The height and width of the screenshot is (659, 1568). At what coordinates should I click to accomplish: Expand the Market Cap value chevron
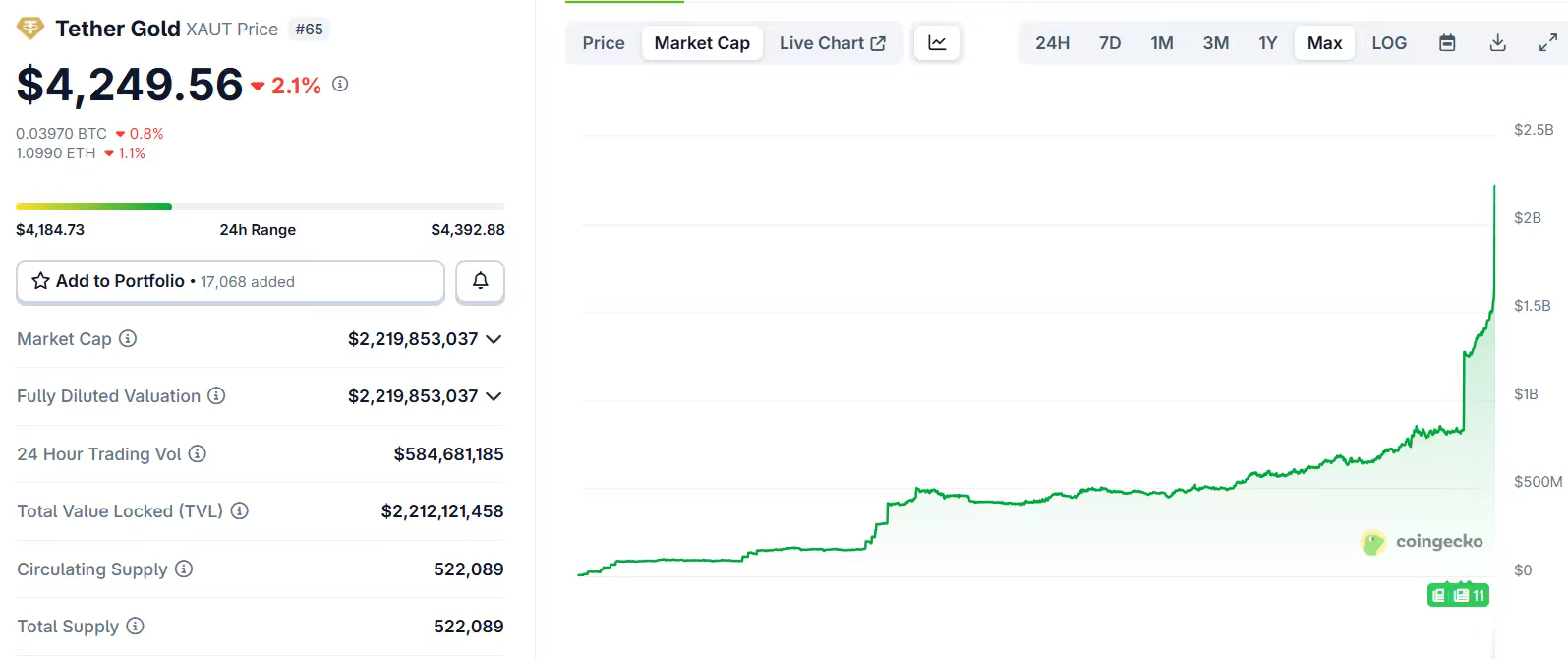[x=494, y=339]
